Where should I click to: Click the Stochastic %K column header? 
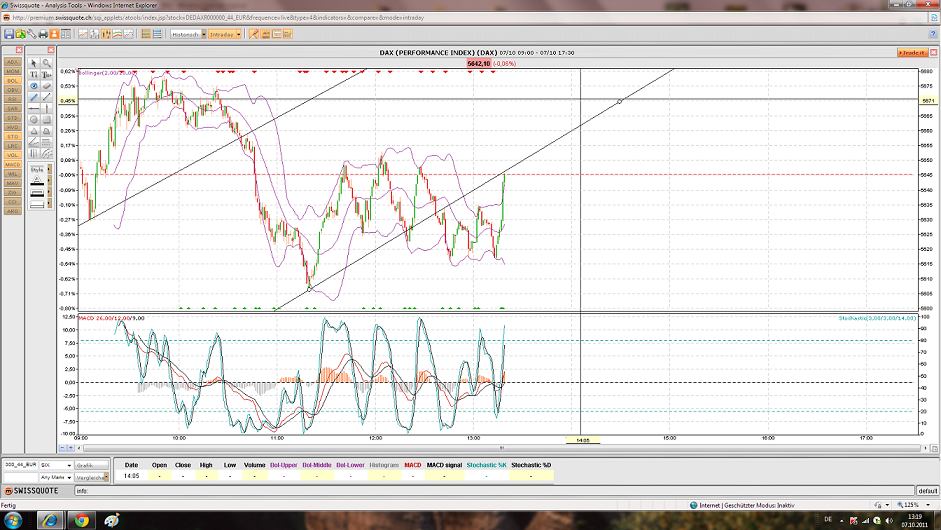(x=486, y=465)
